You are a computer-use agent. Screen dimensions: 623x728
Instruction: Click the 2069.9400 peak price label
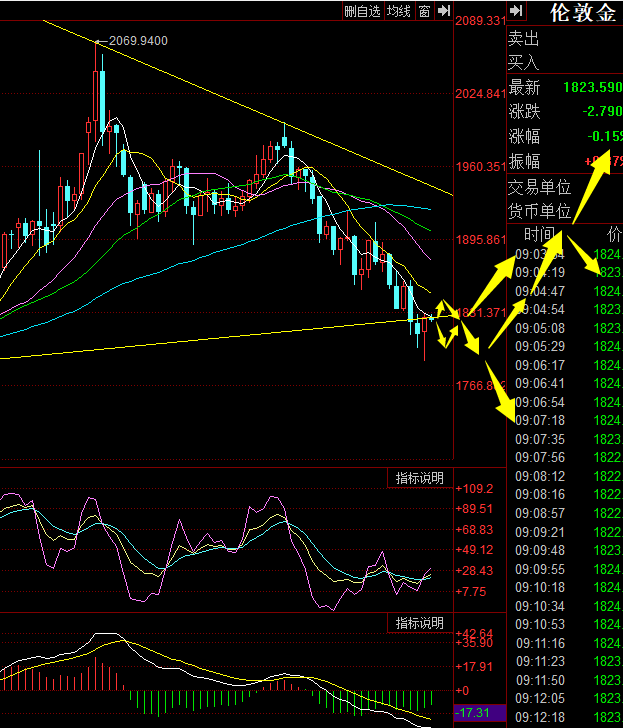pyautogui.click(x=138, y=41)
